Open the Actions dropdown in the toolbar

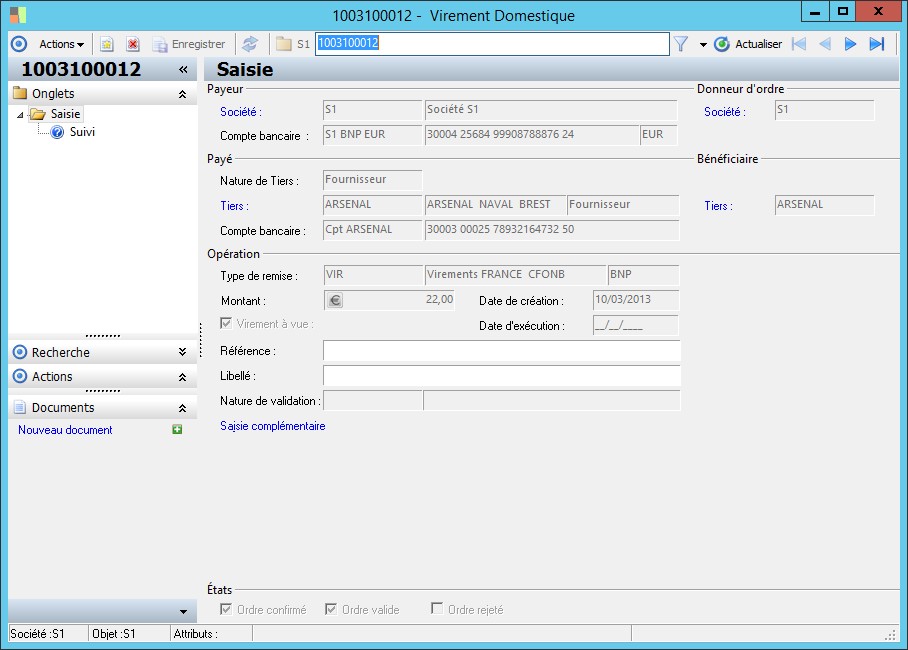[x=61, y=44]
